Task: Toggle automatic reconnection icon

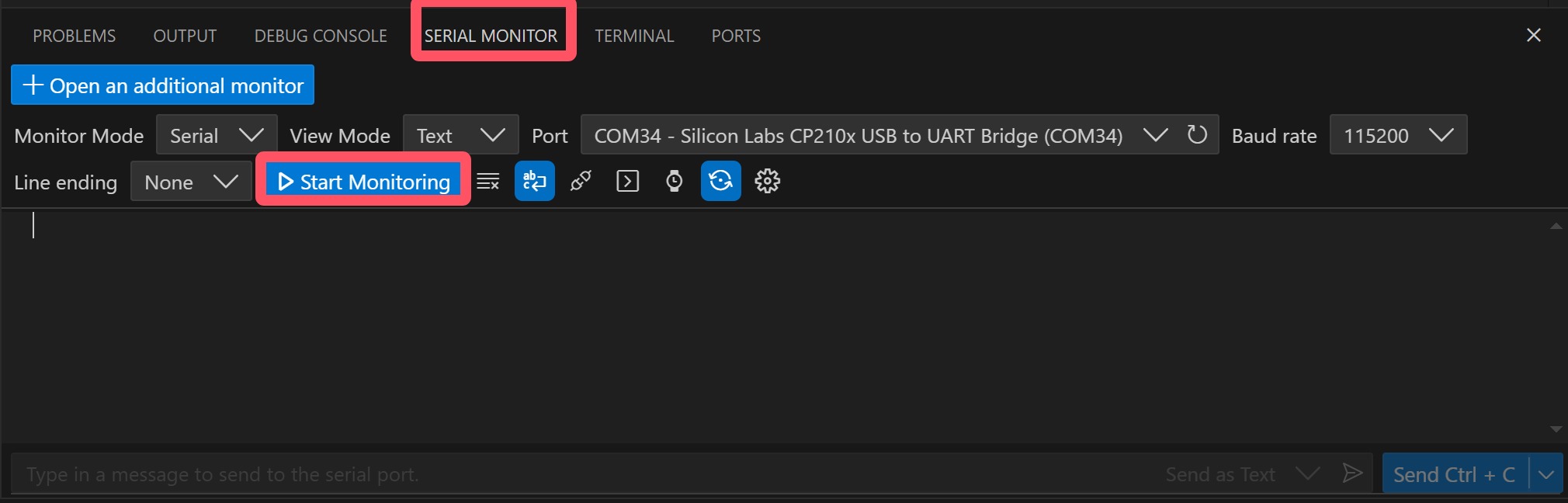Action: 721,181
